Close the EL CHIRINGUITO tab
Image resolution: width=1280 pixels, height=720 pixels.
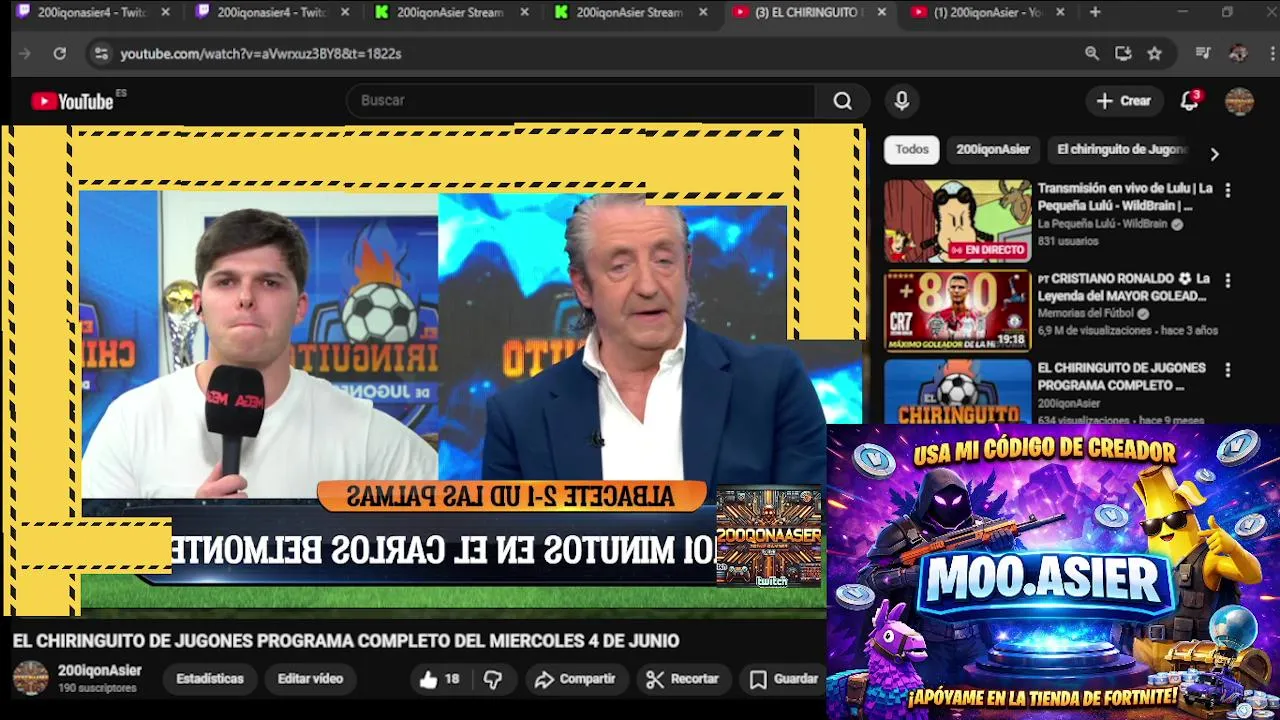click(881, 12)
